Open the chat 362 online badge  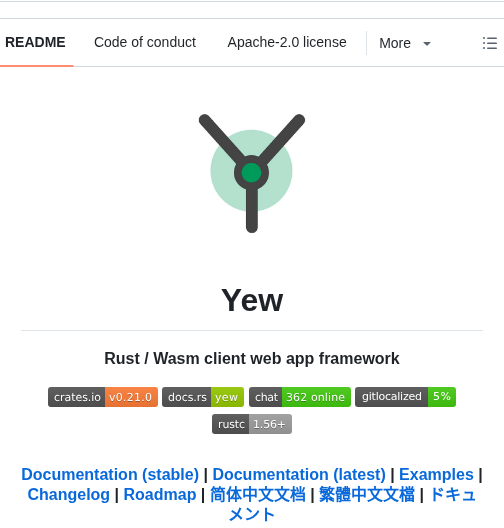(x=300, y=397)
